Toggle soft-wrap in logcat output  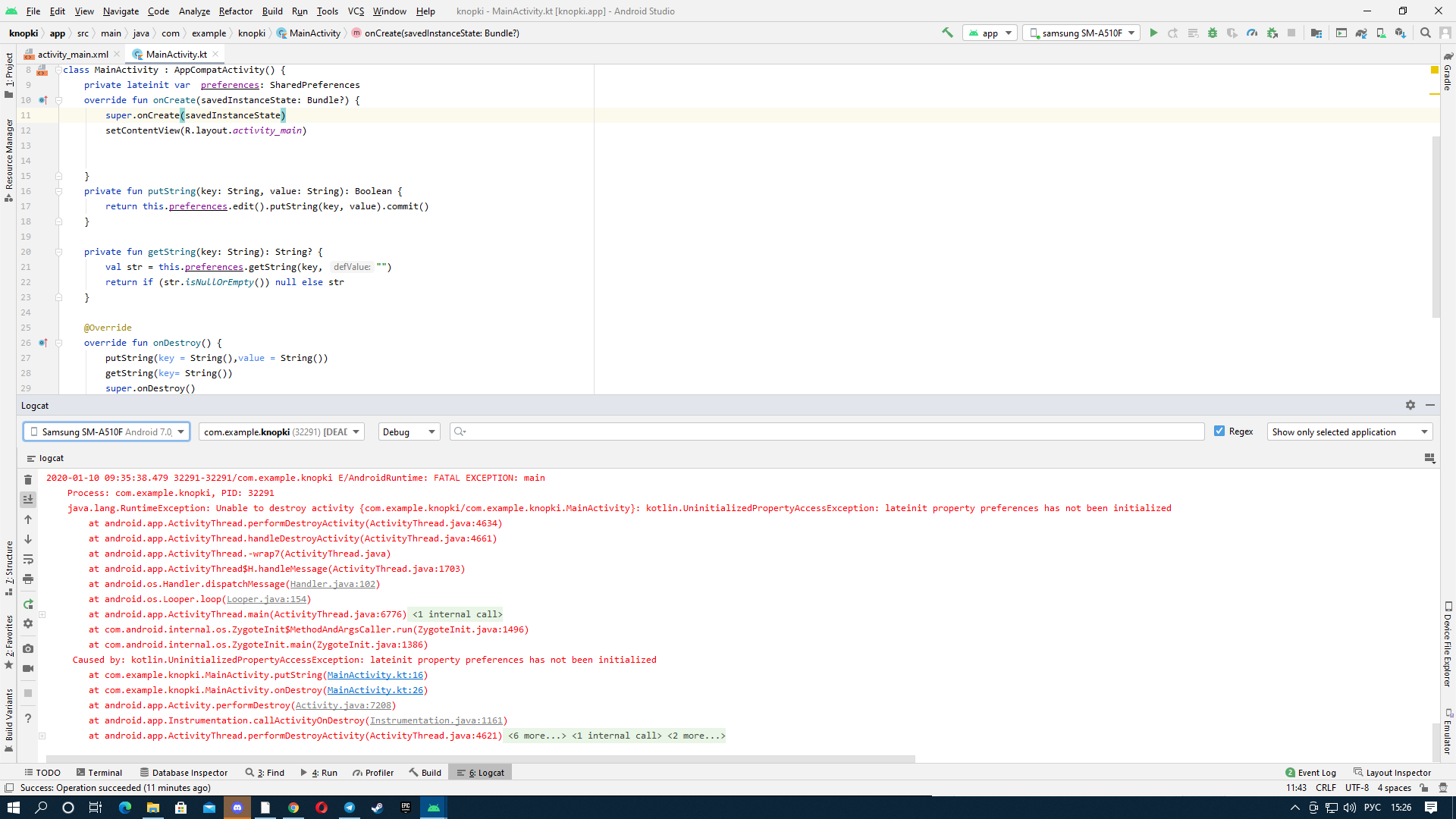click(x=28, y=559)
